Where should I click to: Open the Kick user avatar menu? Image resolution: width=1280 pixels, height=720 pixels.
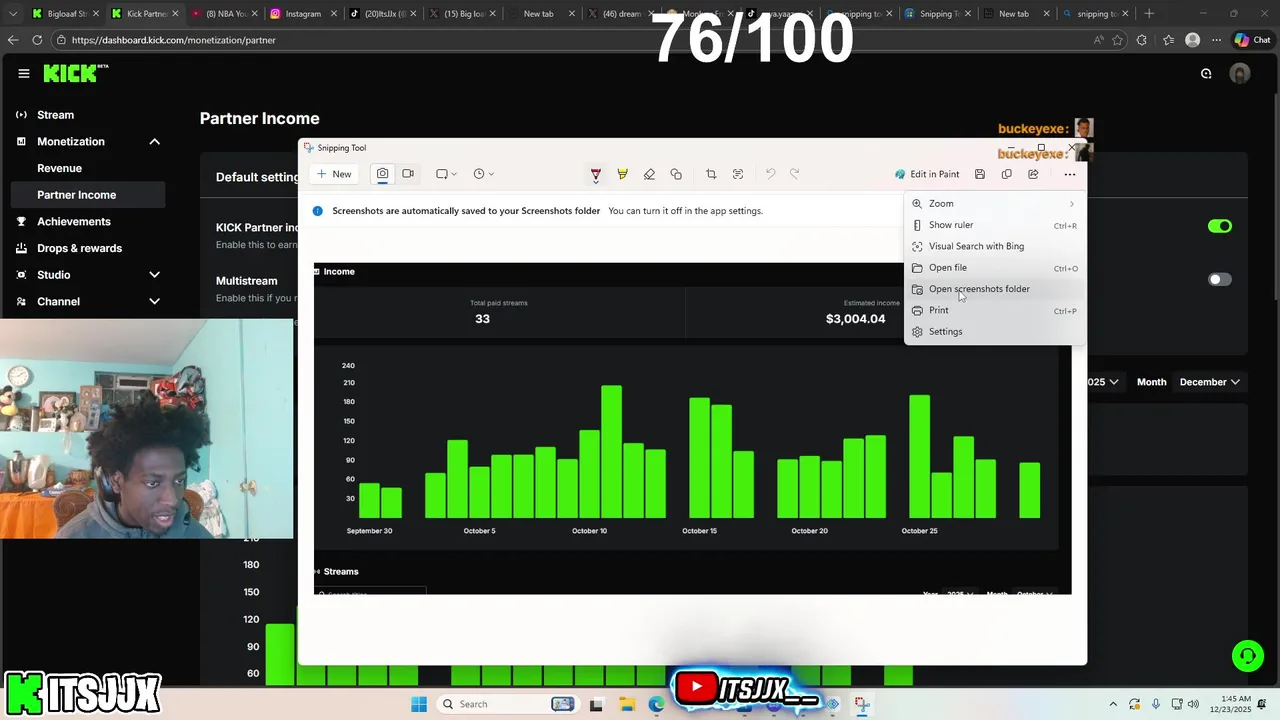coord(1240,73)
